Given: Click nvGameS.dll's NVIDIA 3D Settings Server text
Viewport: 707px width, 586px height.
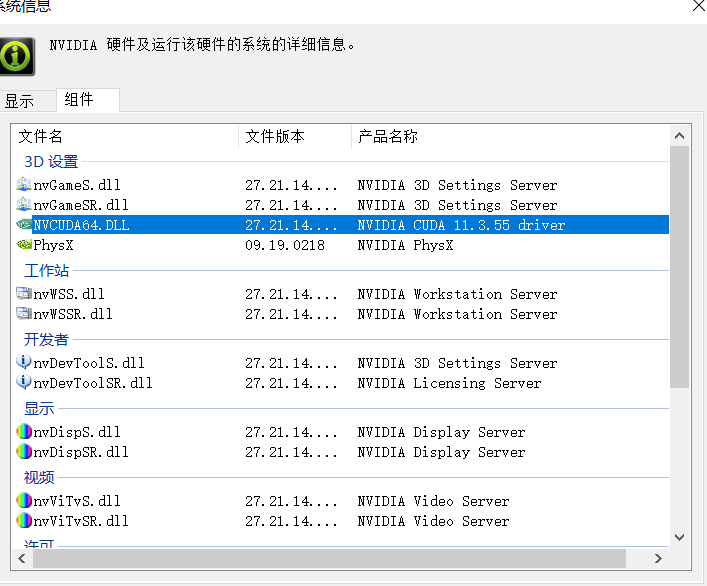Looking at the screenshot, I should click(x=457, y=185).
